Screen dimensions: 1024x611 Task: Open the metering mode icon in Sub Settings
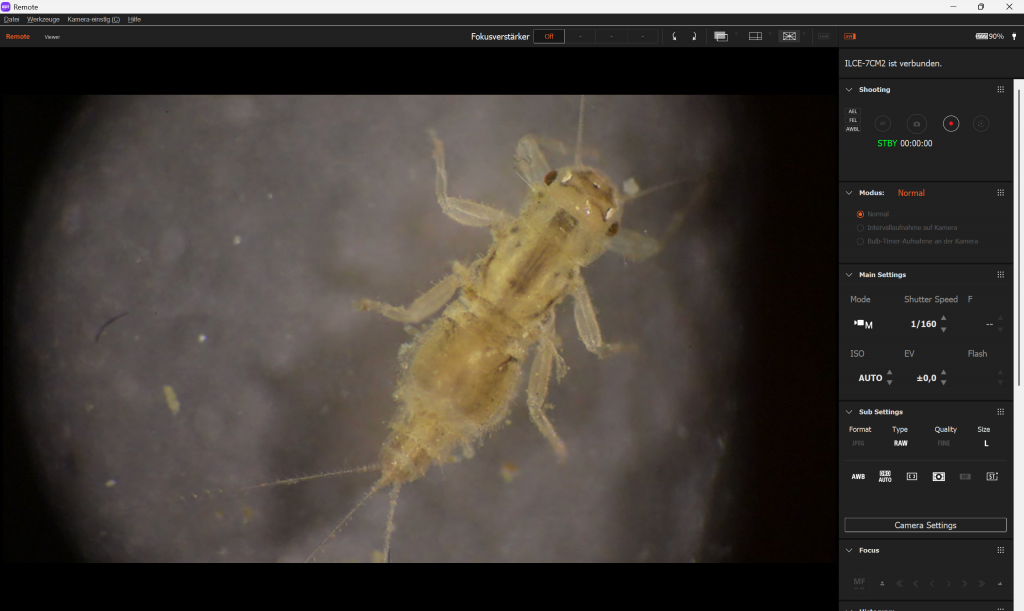point(938,477)
